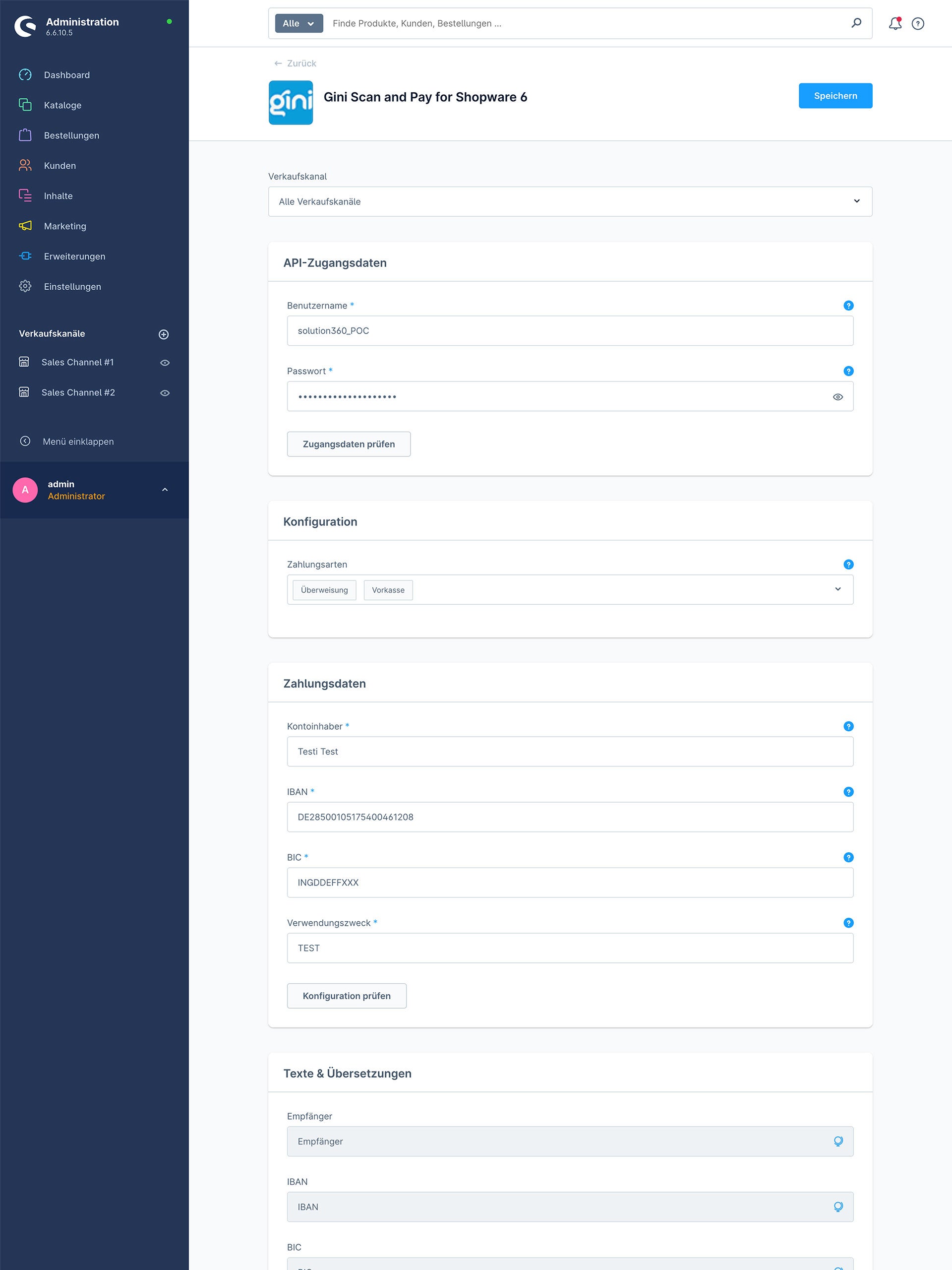Expand Zahlungsarten multi-select arrow
The image size is (952, 1270).
(x=837, y=589)
